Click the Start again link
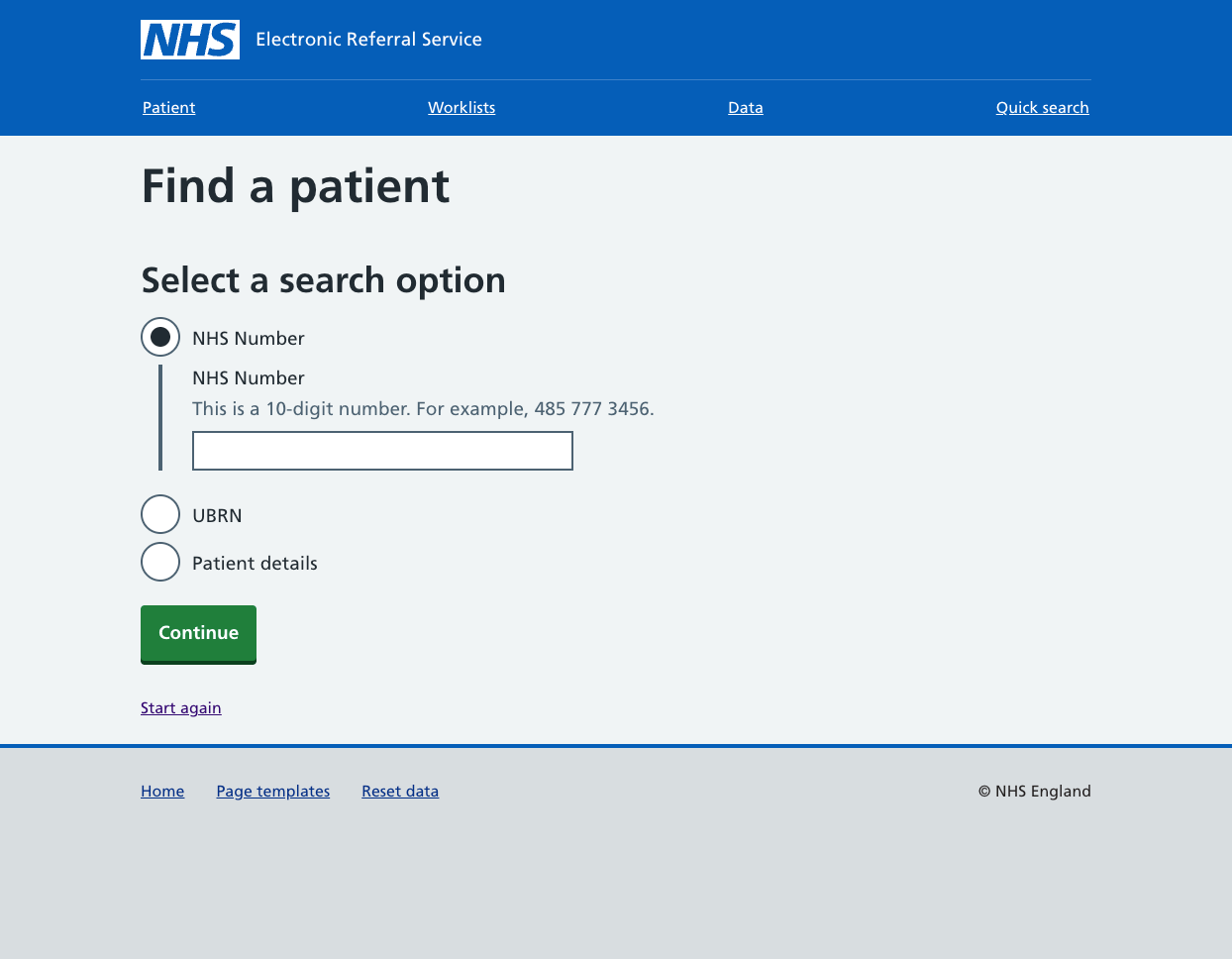Viewport: 1232px width, 959px height. (180, 708)
